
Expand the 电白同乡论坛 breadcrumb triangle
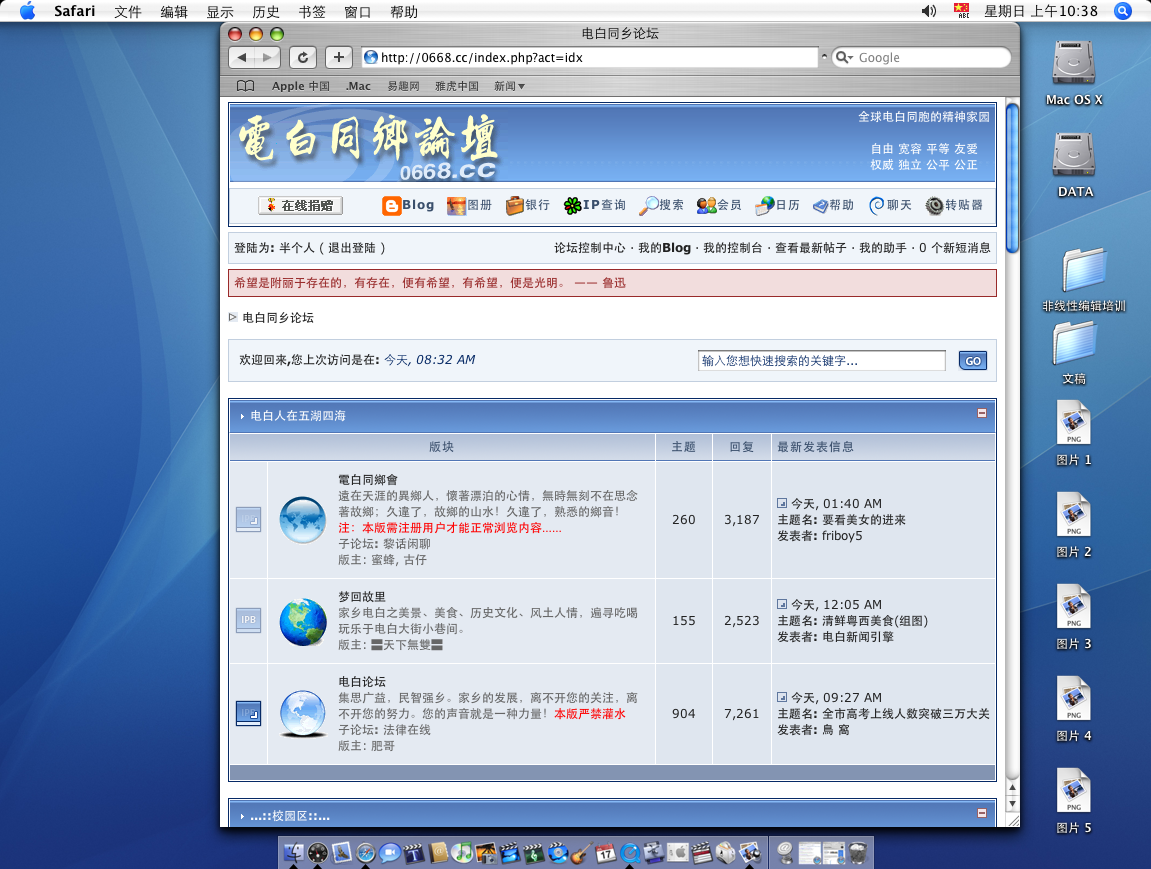234,317
